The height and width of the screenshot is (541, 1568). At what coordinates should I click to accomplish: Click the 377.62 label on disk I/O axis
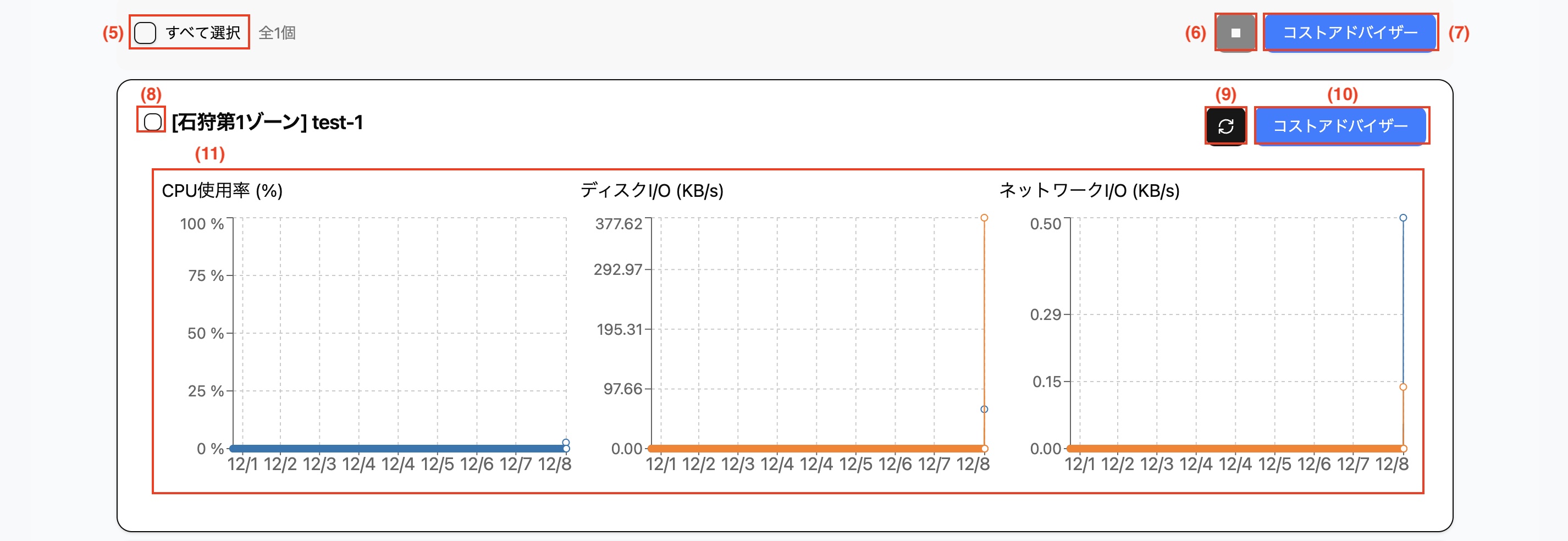(619, 224)
